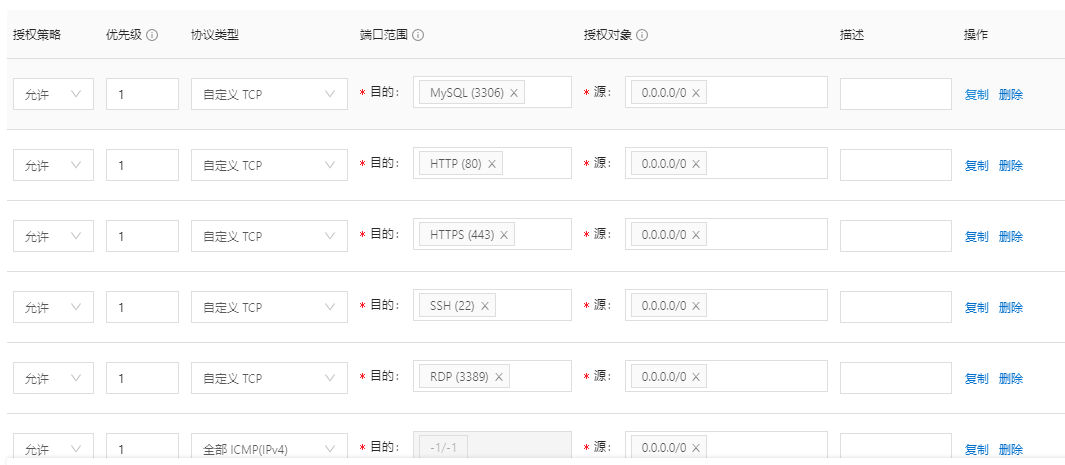Focus the priority field in HTTPS row
This screenshot has height=465, width=1065.
coord(143,236)
